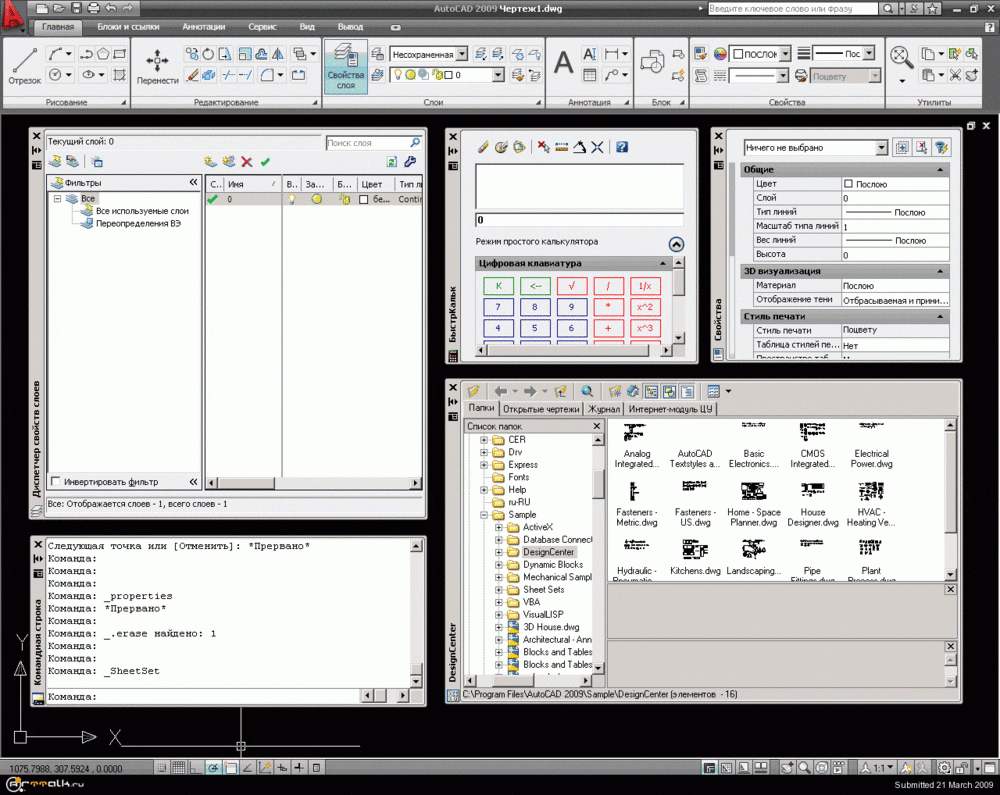Open the Журнал tab in DesignCenter
The height and width of the screenshot is (795, 1000).
[603, 409]
